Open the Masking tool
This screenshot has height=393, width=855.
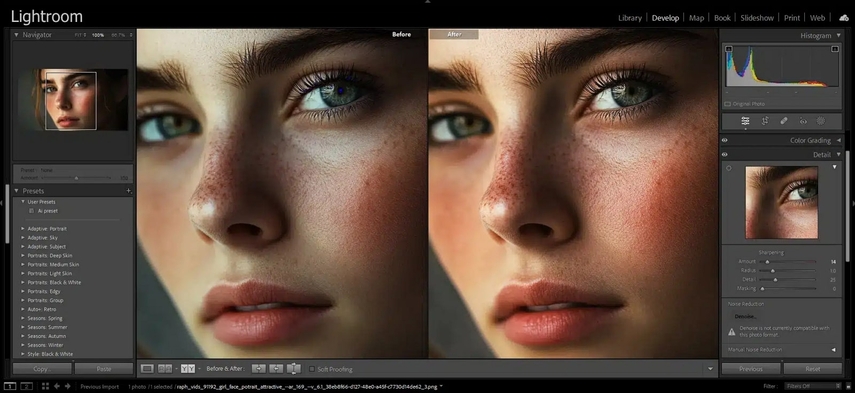click(821, 121)
